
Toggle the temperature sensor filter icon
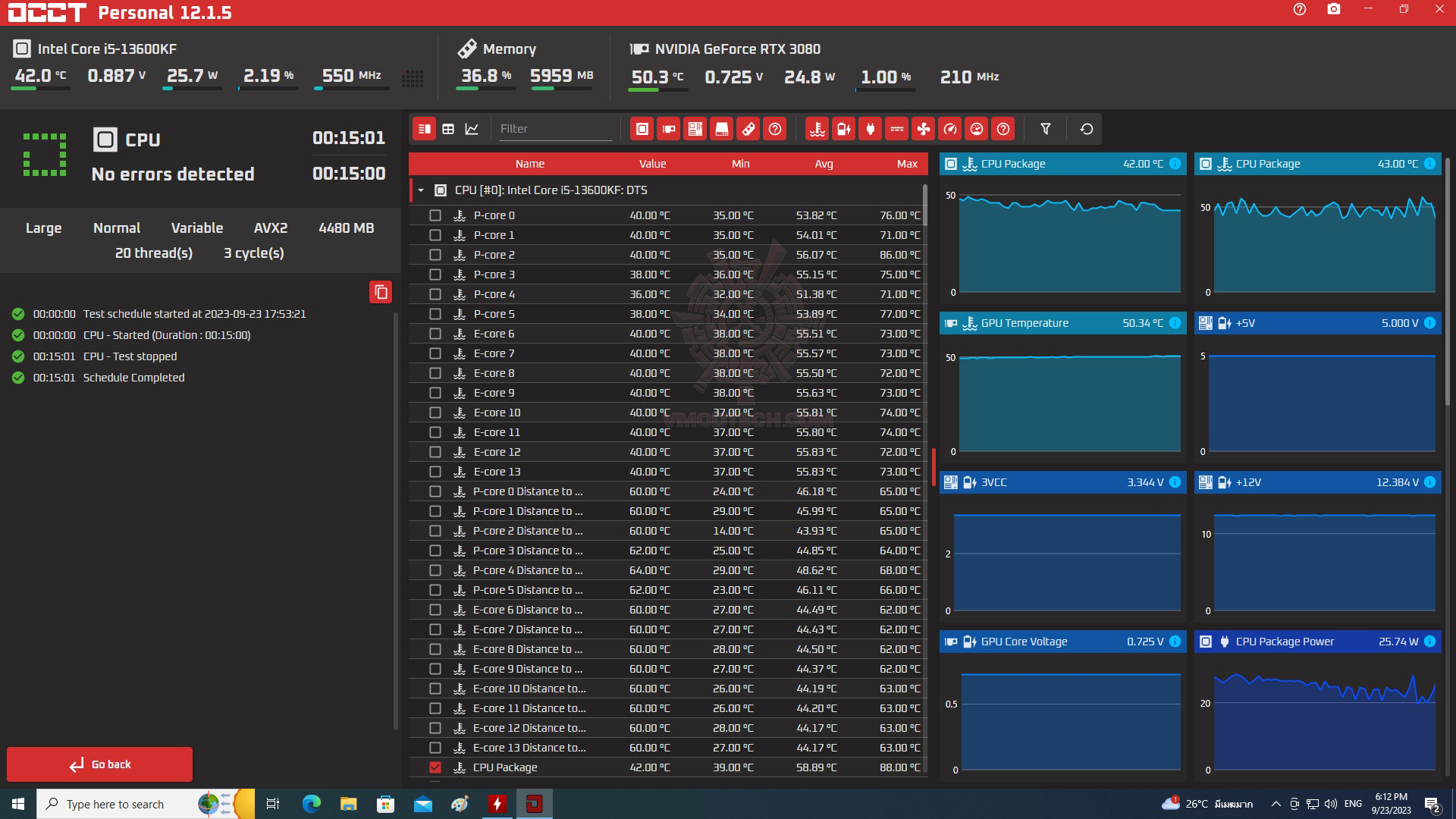[817, 129]
